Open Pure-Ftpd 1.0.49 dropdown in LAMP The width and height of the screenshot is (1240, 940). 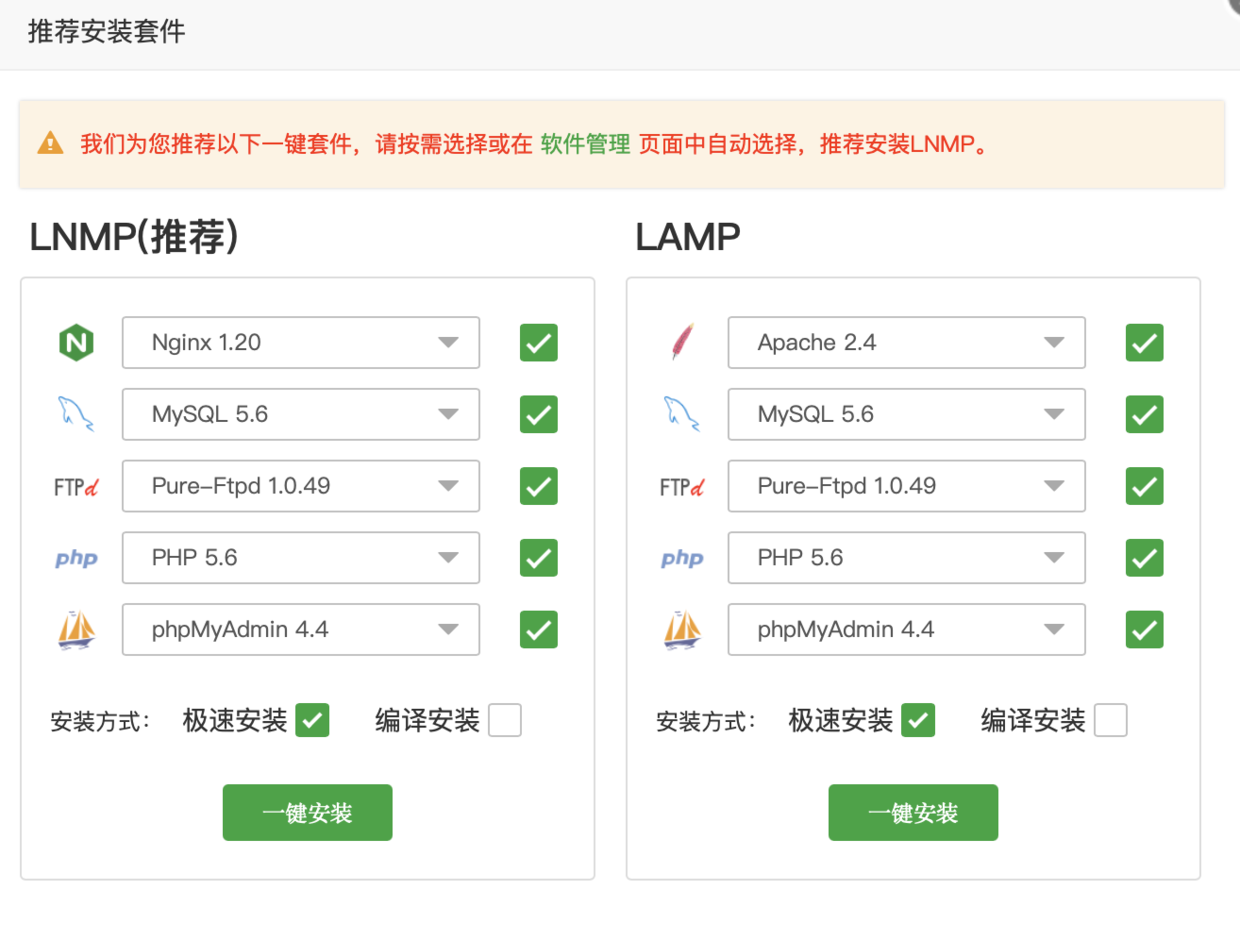907,486
